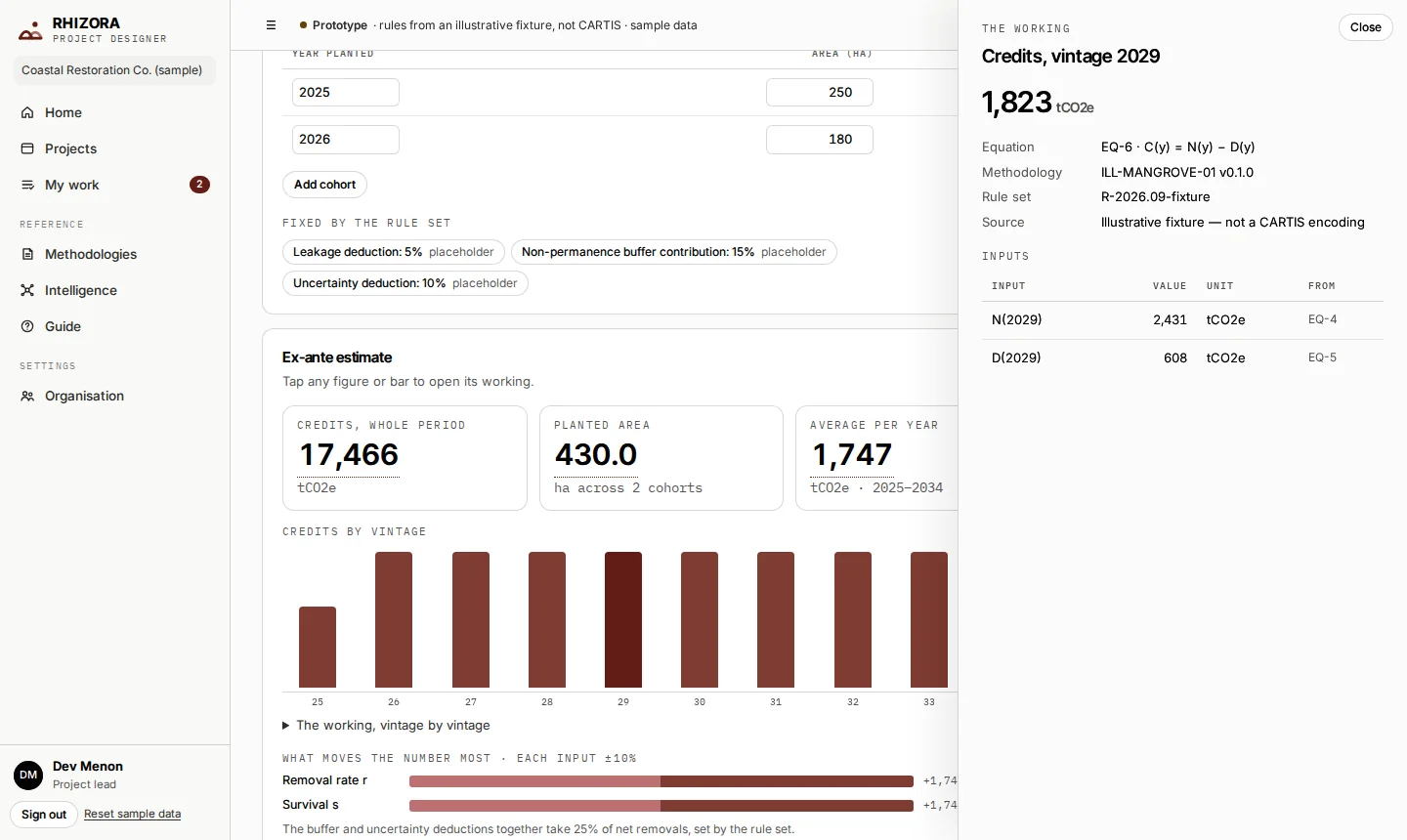Click the year planted 2026 field
Image resolution: width=1407 pixels, height=840 pixels.
coord(346,140)
